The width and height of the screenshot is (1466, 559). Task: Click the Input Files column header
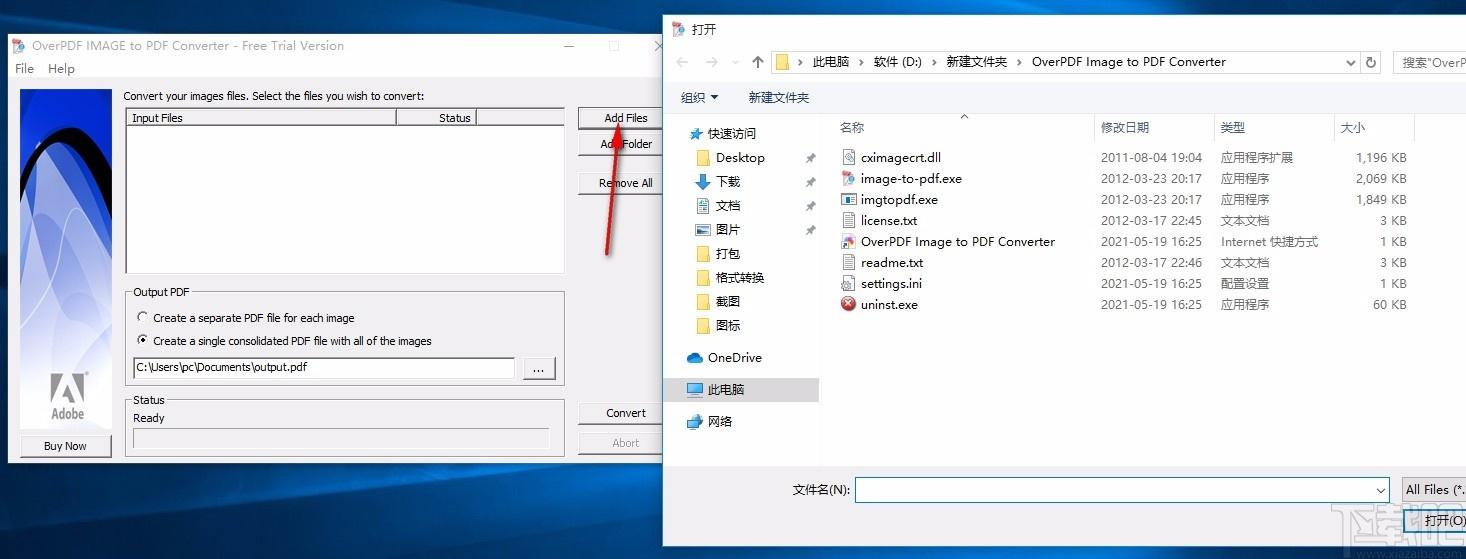click(261, 118)
